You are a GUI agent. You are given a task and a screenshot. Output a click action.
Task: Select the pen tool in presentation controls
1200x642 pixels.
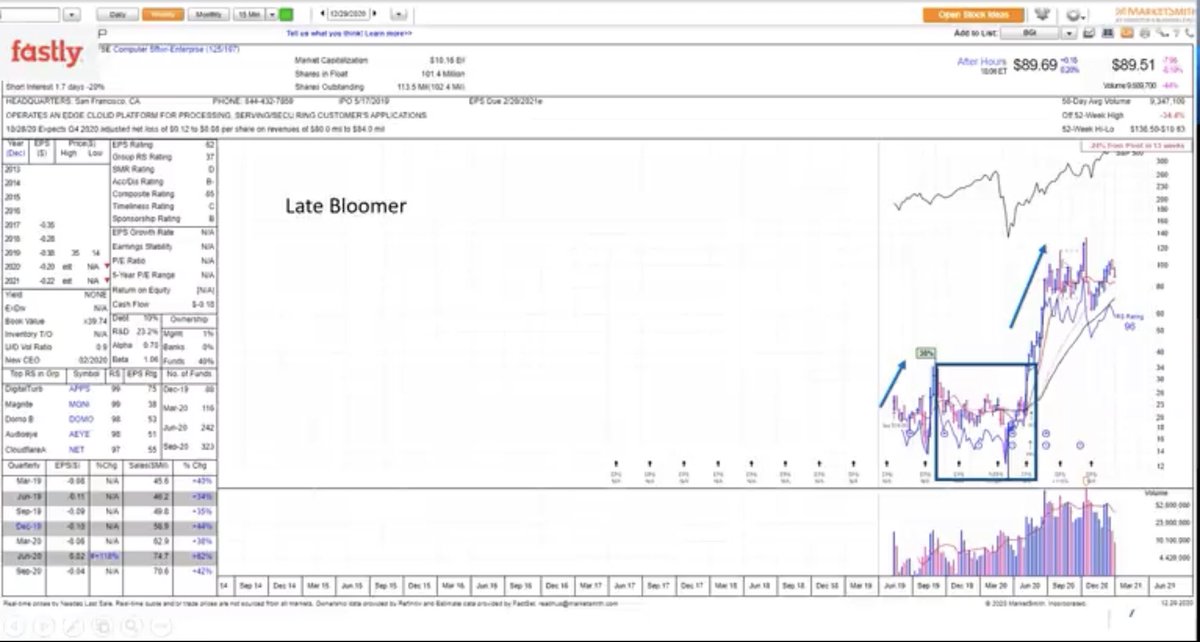point(76,626)
